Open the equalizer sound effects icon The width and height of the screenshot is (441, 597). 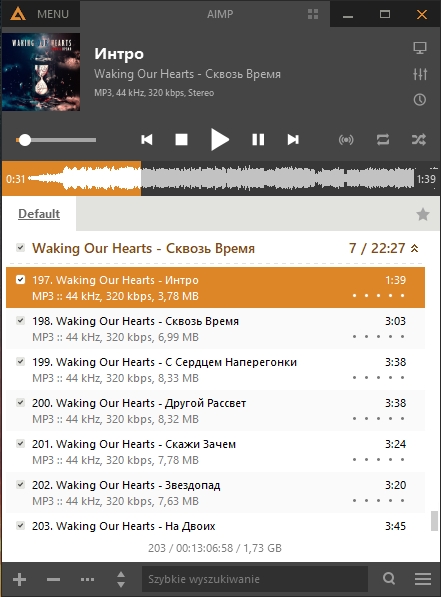tap(420, 74)
